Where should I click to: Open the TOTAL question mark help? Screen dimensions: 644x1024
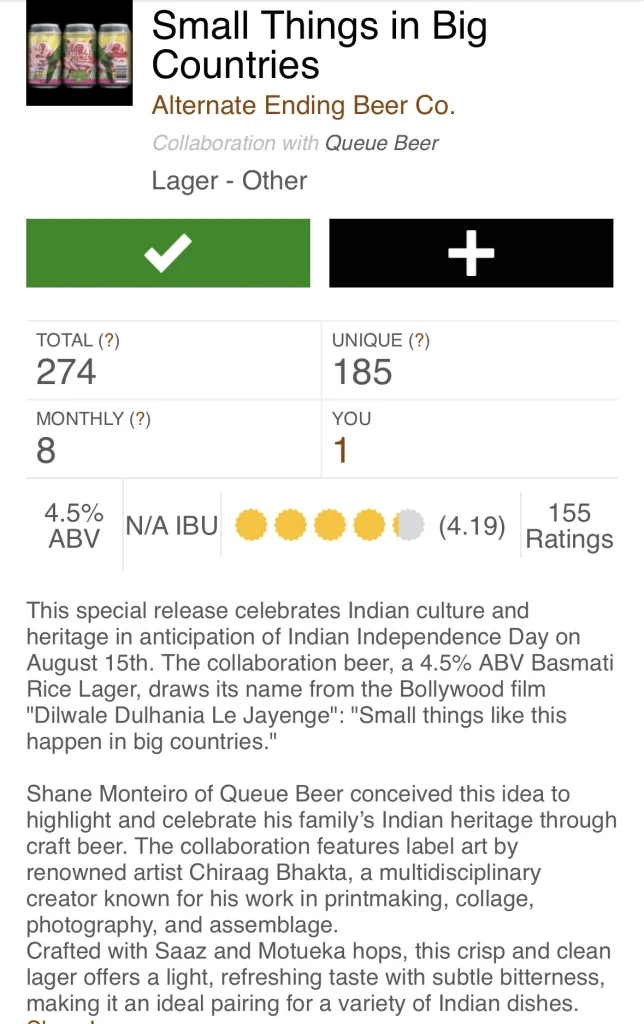click(x=109, y=340)
